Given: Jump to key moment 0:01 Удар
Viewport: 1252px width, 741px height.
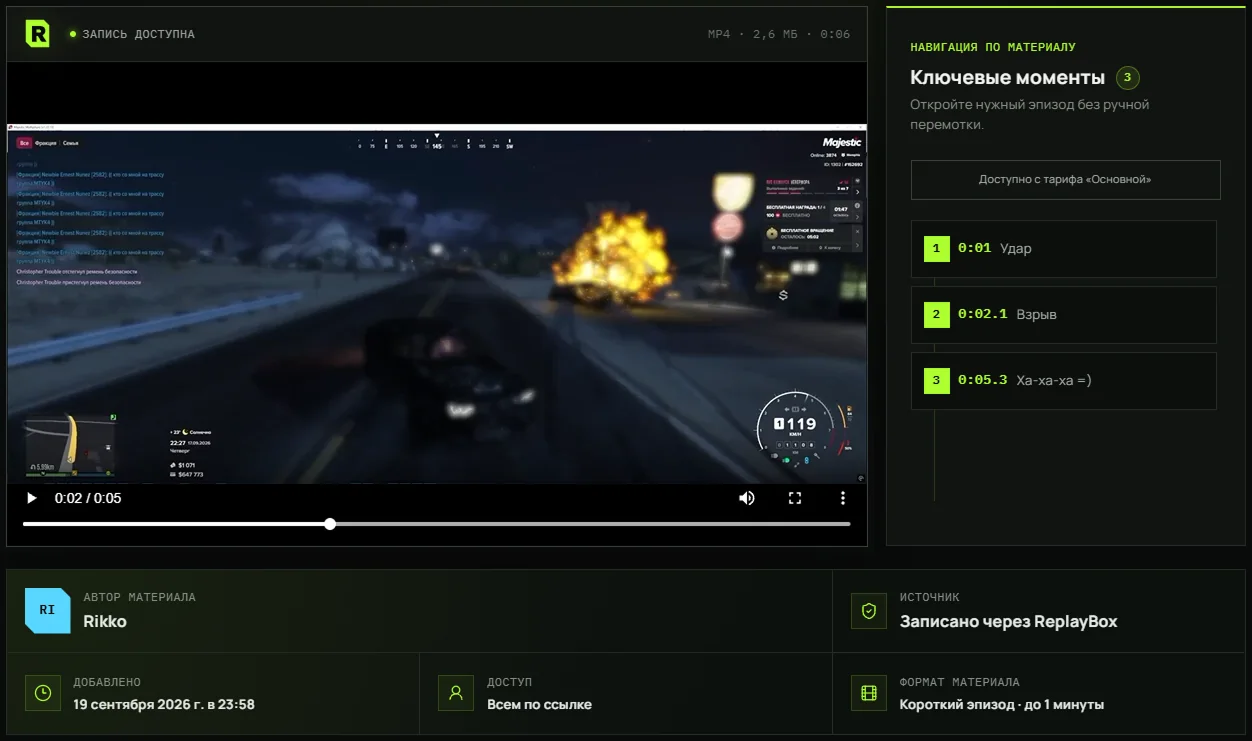Looking at the screenshot, I should point(1064,249).
